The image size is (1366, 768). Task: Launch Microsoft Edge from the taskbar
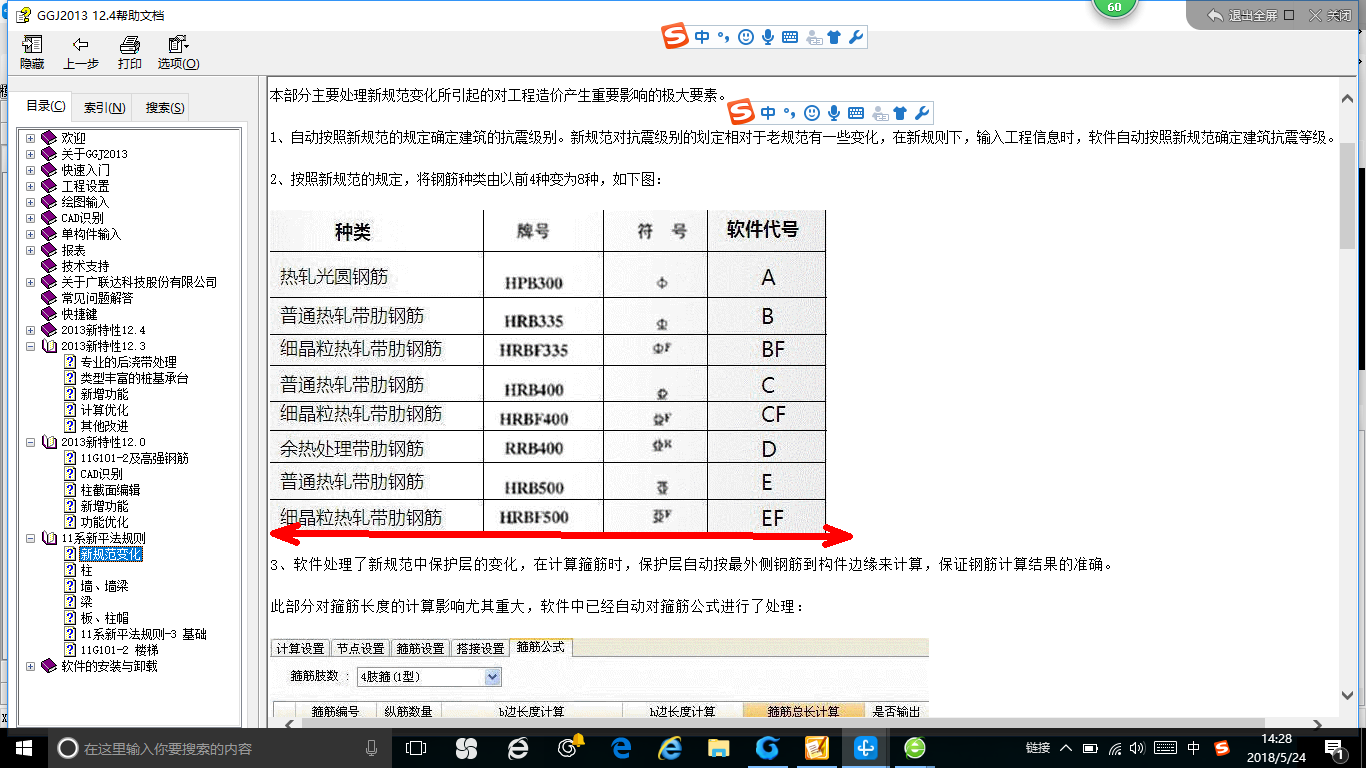tap(620, 747)
